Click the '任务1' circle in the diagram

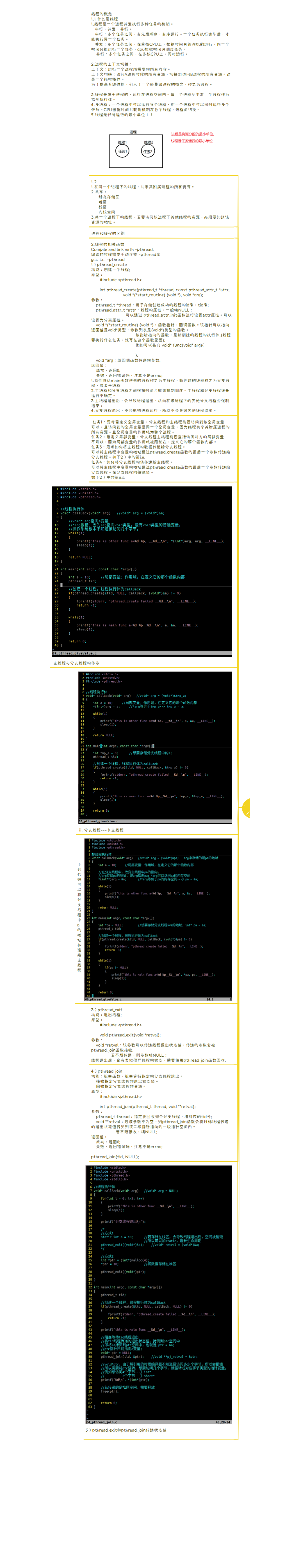(122, 151)
